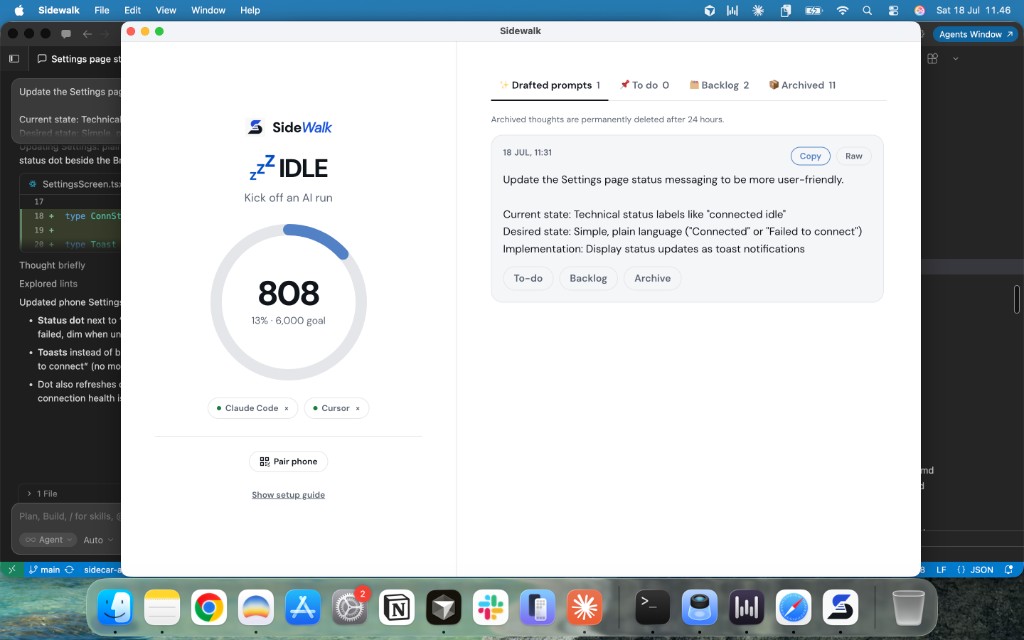Click the chat bubble icon in Cursor title bar
This screenshot has width=1024, height=640.
point(66,33)
